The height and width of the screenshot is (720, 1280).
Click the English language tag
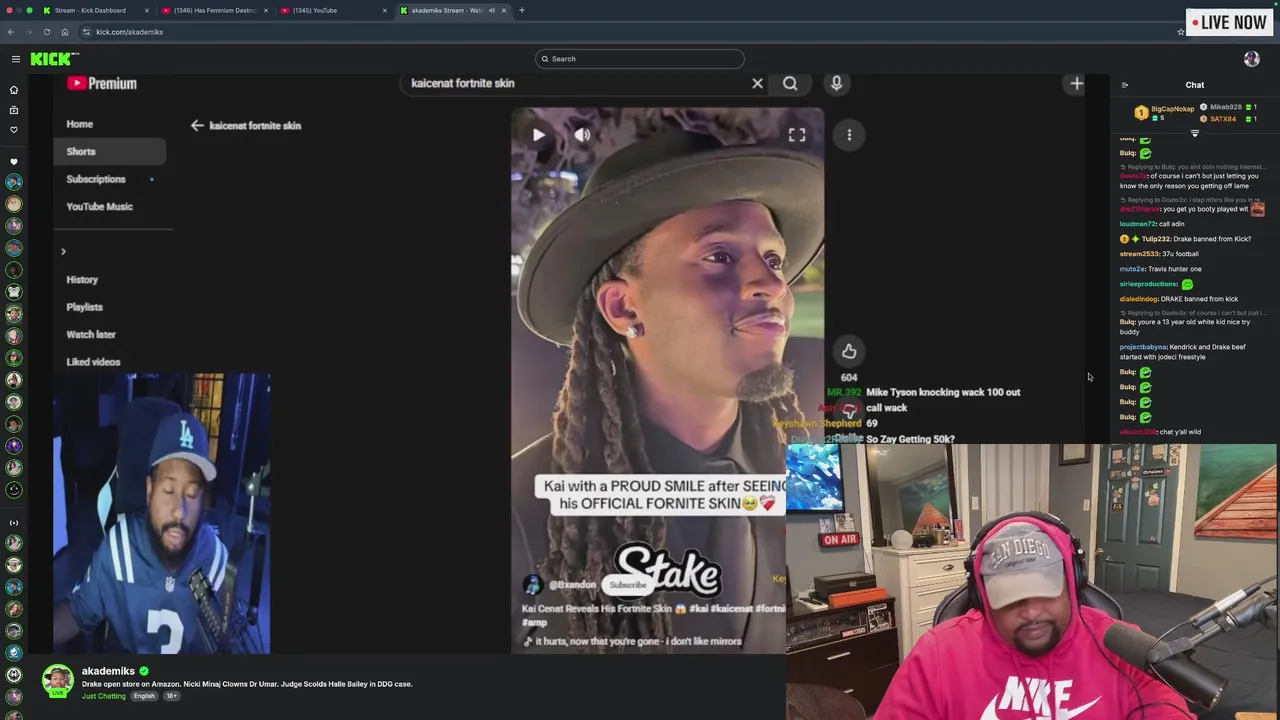[x=144, y=696]
